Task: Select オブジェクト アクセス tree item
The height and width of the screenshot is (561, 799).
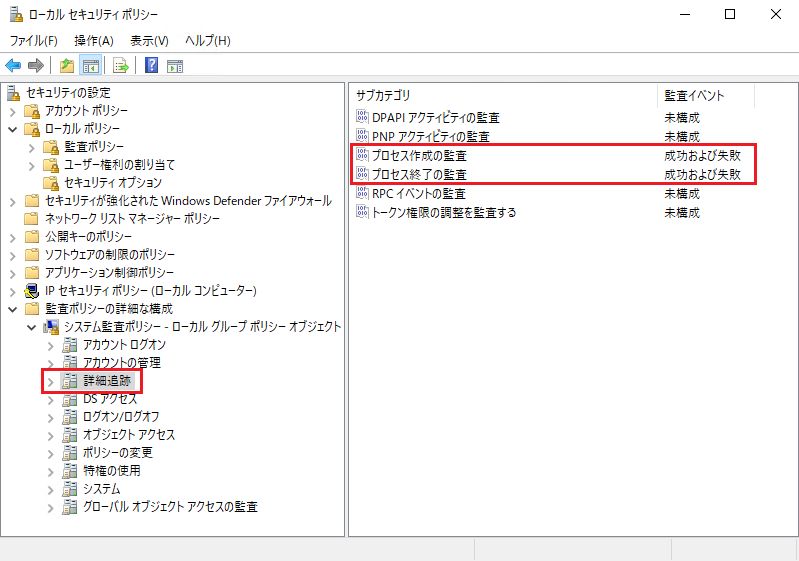Action: coord(129,435)
